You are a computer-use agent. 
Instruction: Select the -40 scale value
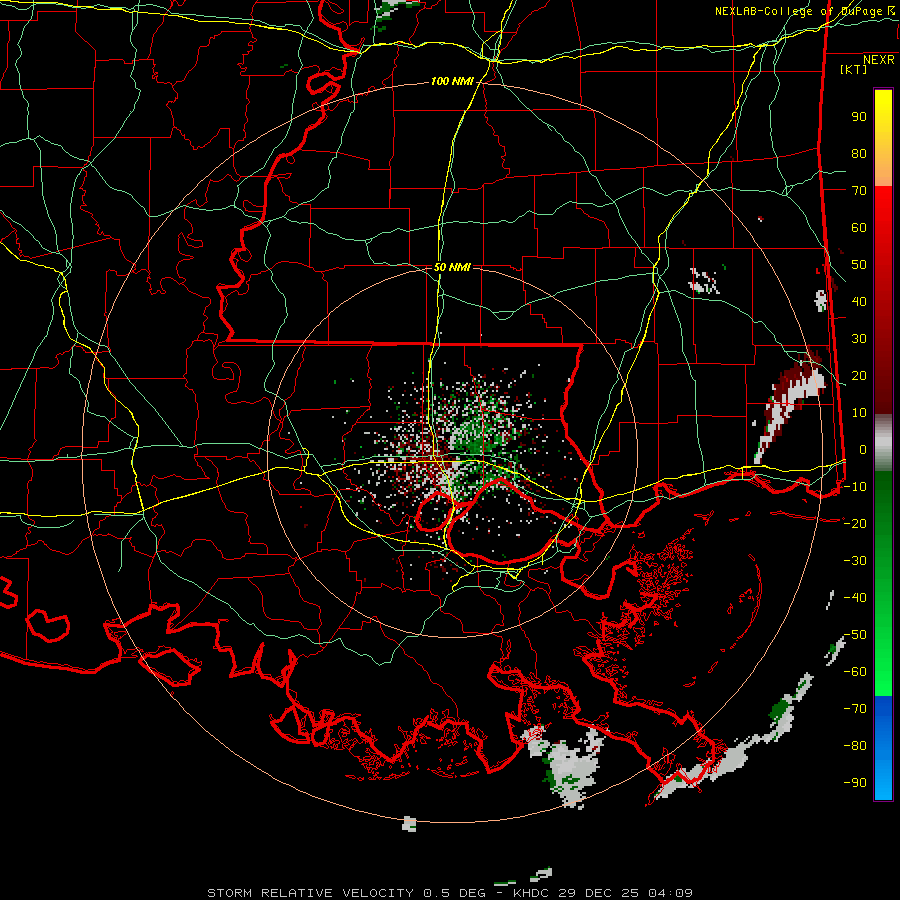click(x=855, y=598)
